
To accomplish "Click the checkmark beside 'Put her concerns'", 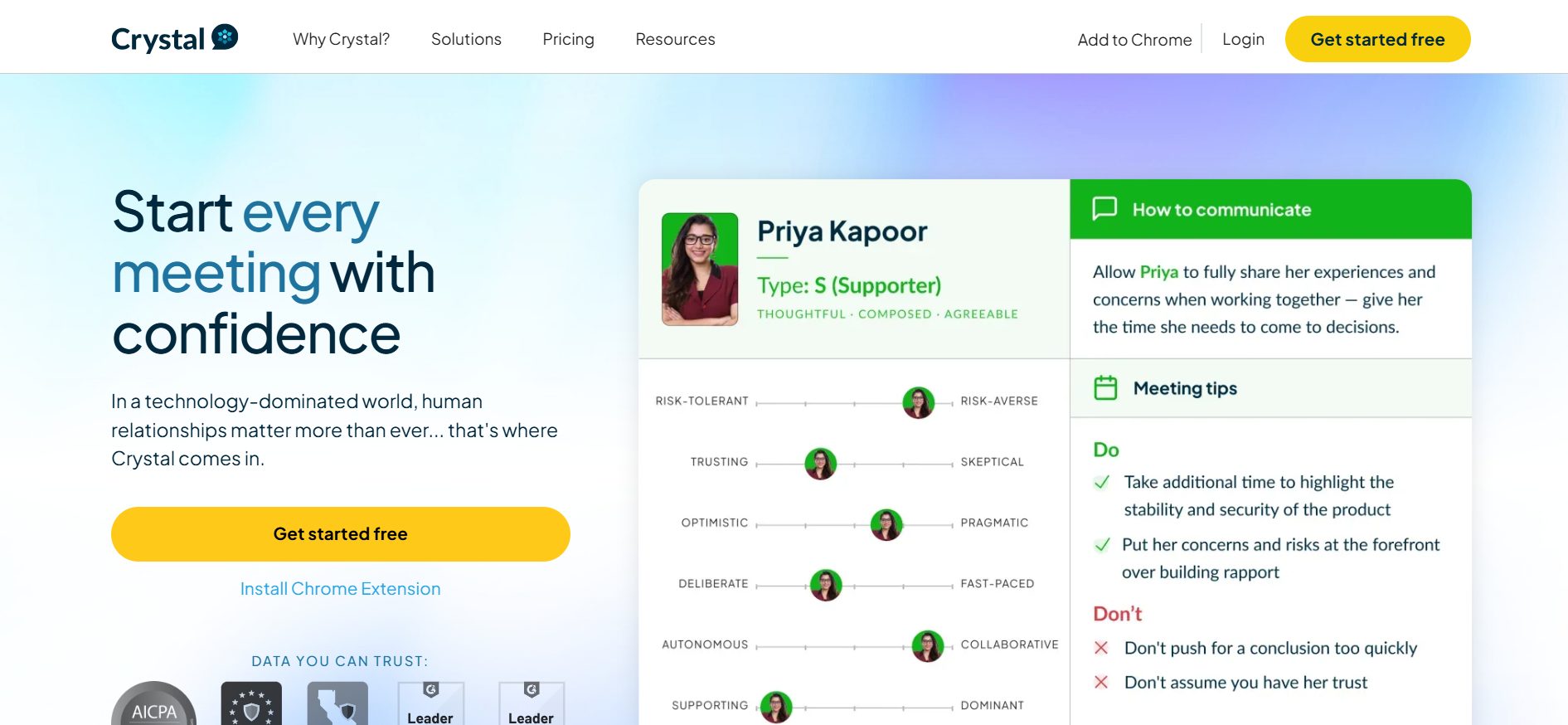I will [x=1102, y=545].
